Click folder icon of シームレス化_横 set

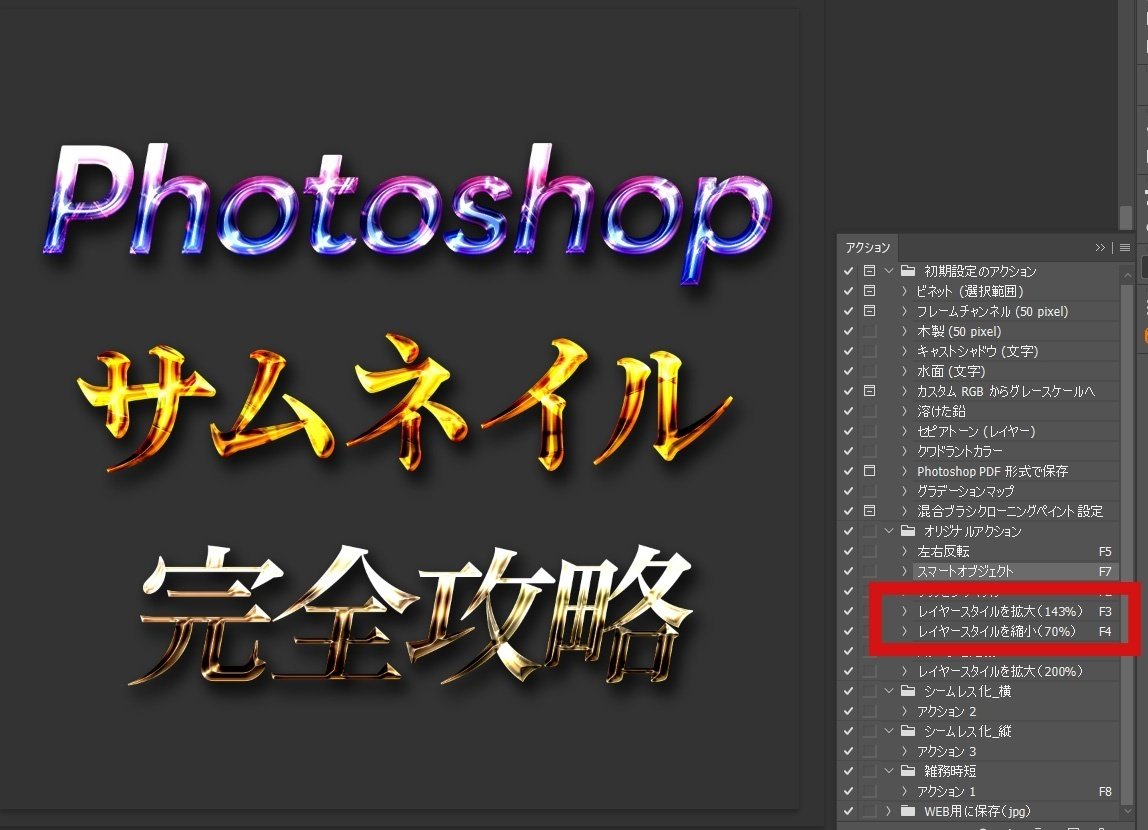(x=908, y=691)
